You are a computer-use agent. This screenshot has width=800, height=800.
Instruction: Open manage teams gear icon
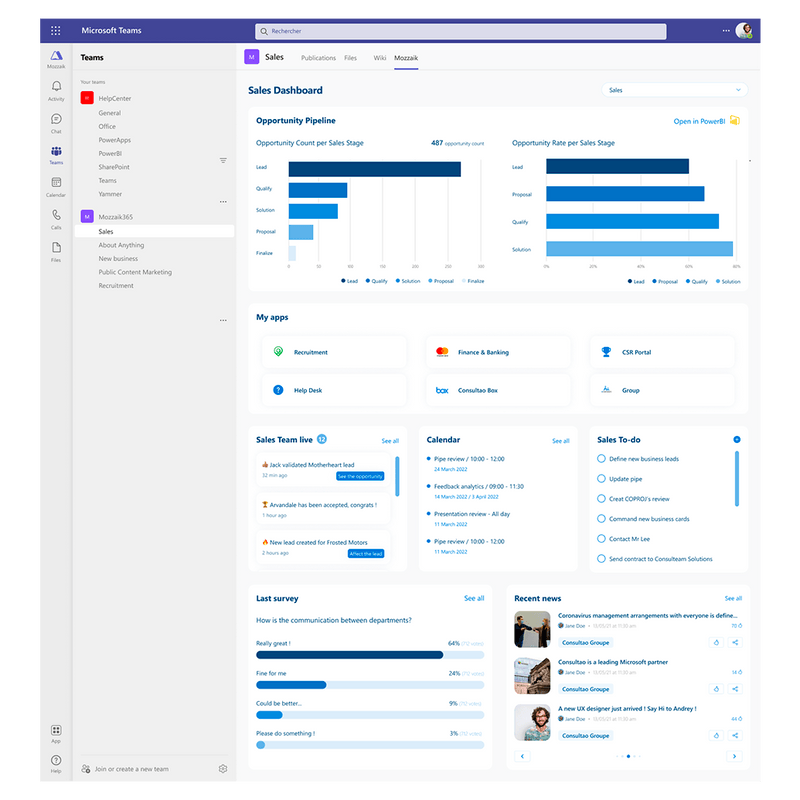223,769
